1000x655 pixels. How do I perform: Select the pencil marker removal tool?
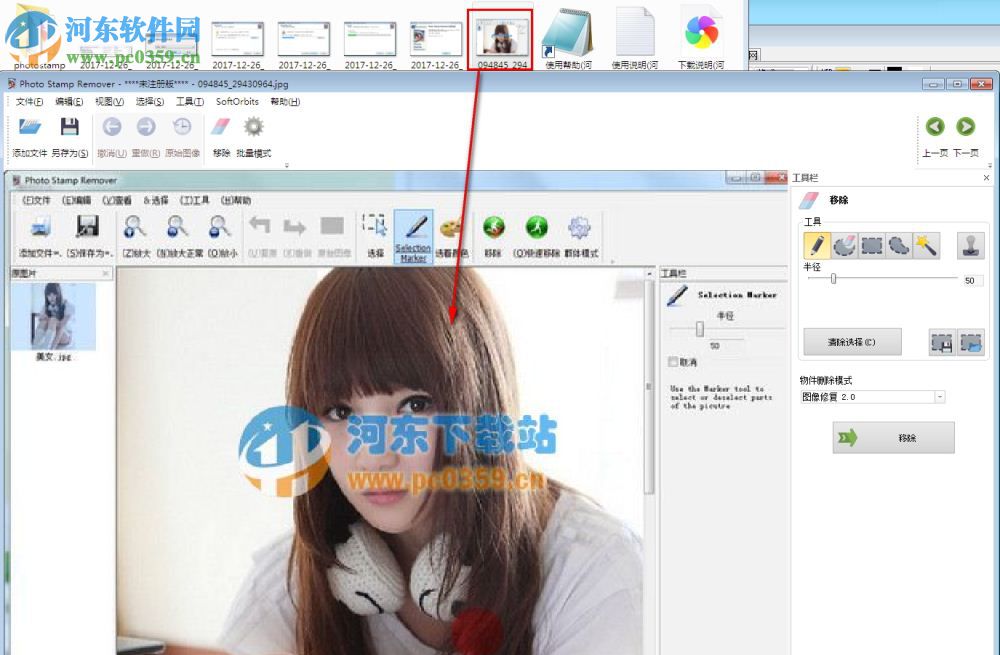coord(817,244)
